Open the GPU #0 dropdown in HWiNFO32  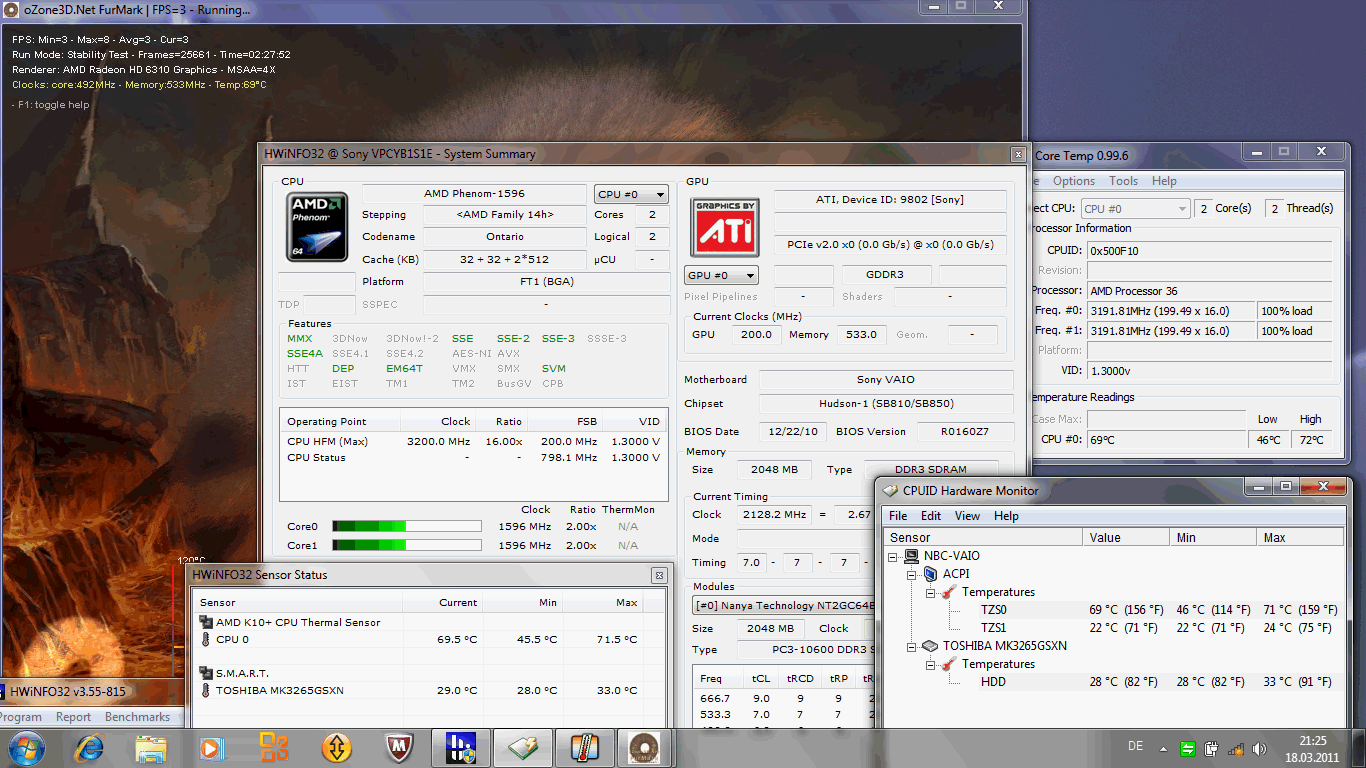pos(721,275)
